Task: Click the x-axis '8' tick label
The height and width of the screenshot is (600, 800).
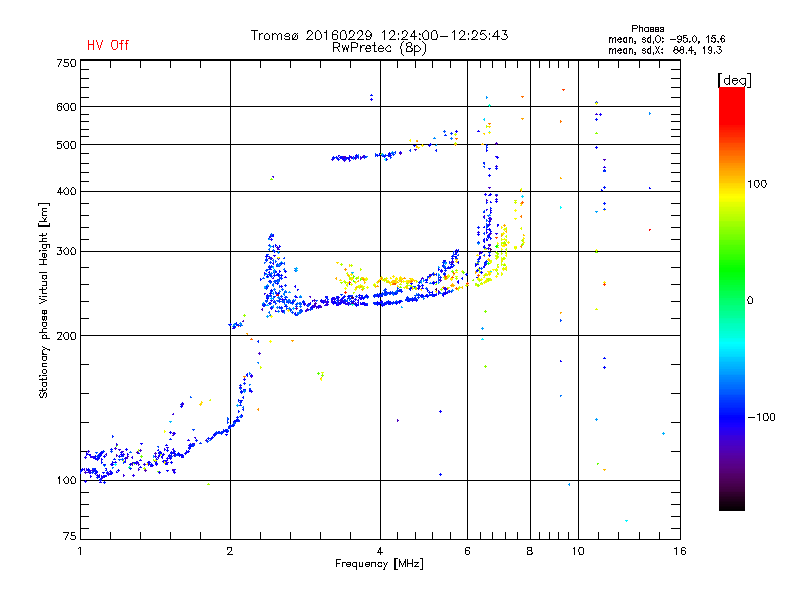Action: [530, 551]
